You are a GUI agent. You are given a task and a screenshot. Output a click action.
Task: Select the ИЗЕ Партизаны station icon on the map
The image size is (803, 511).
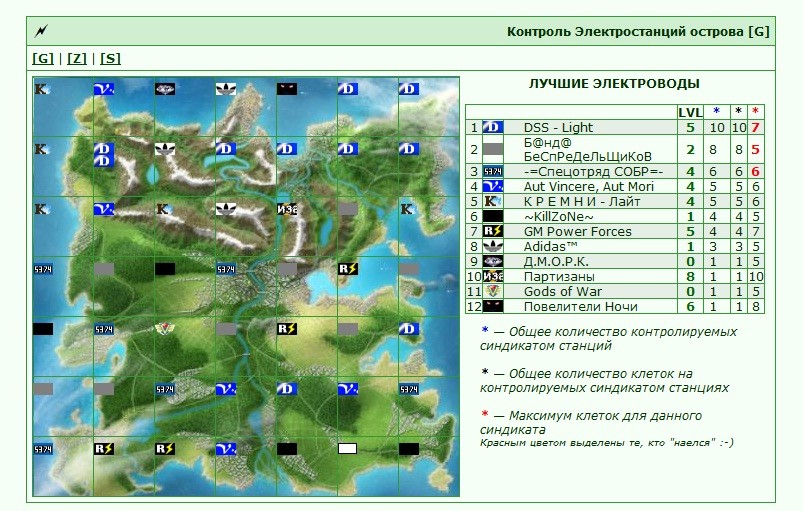tap(287, 209)
